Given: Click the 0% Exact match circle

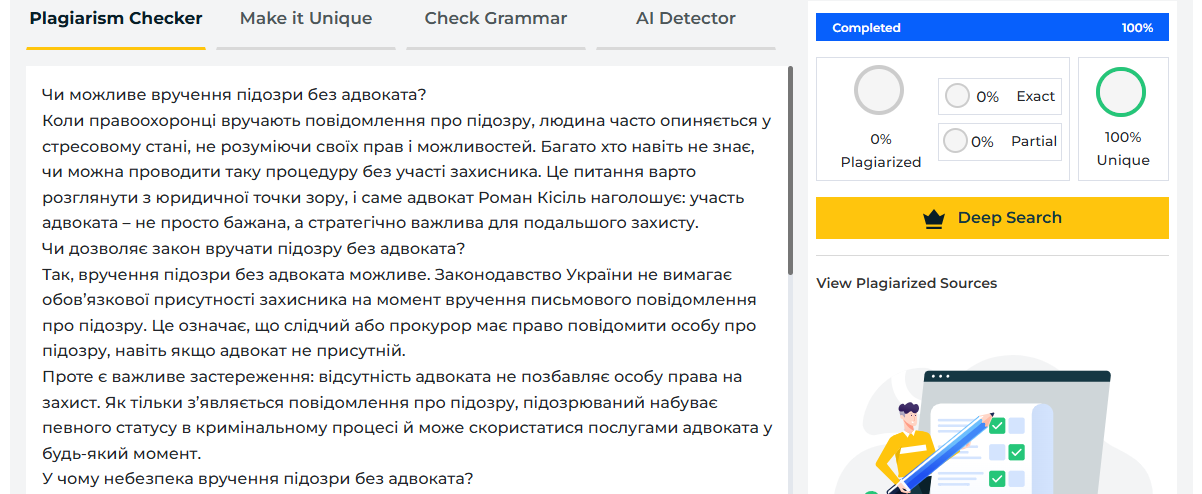Looking at the screenshot, I should [x=957, y=96].
